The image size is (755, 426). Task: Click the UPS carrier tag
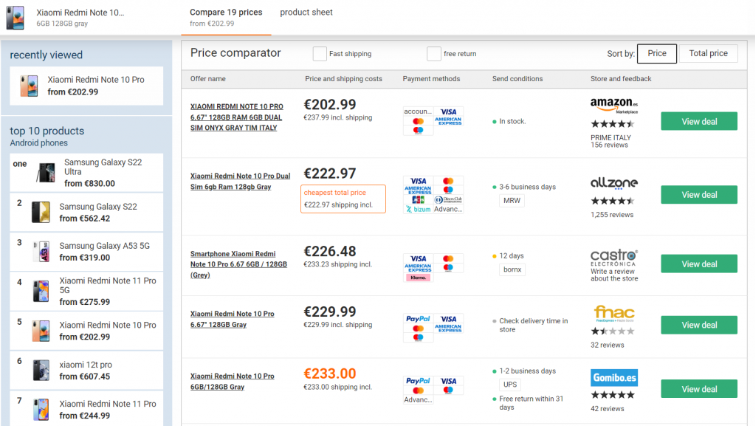pos(510,385)
